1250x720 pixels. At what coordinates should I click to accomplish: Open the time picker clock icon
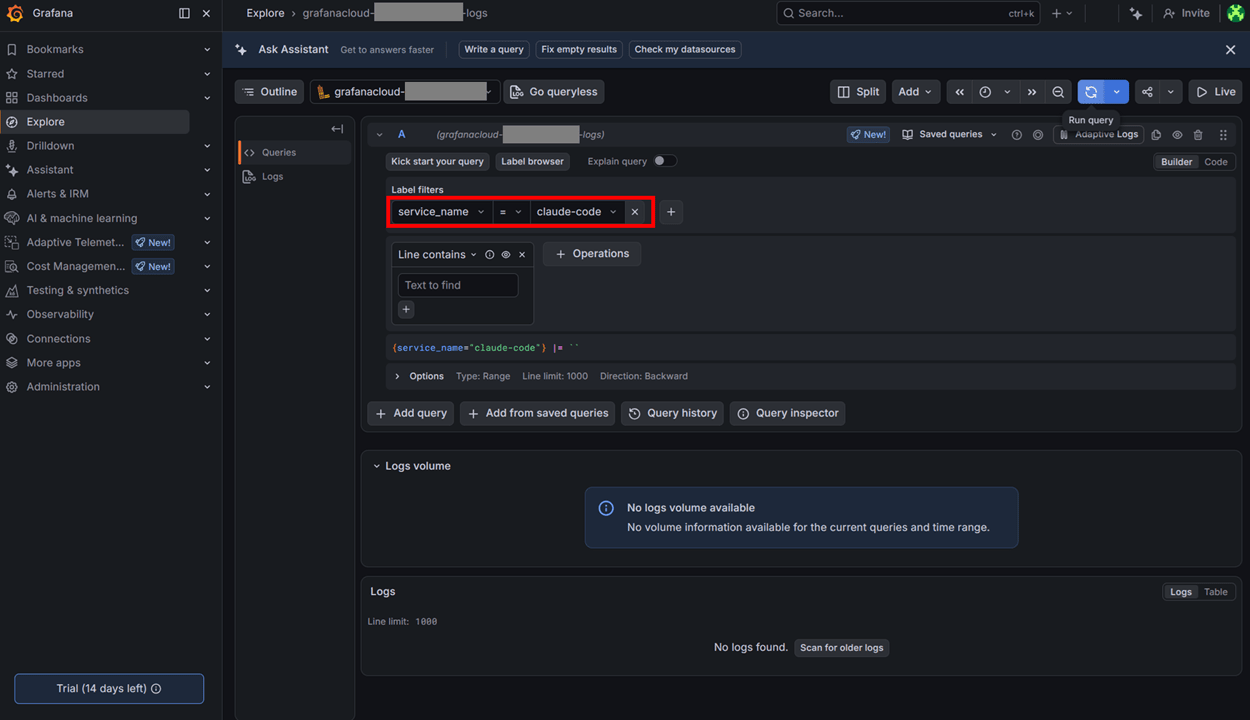coord(985,92)
